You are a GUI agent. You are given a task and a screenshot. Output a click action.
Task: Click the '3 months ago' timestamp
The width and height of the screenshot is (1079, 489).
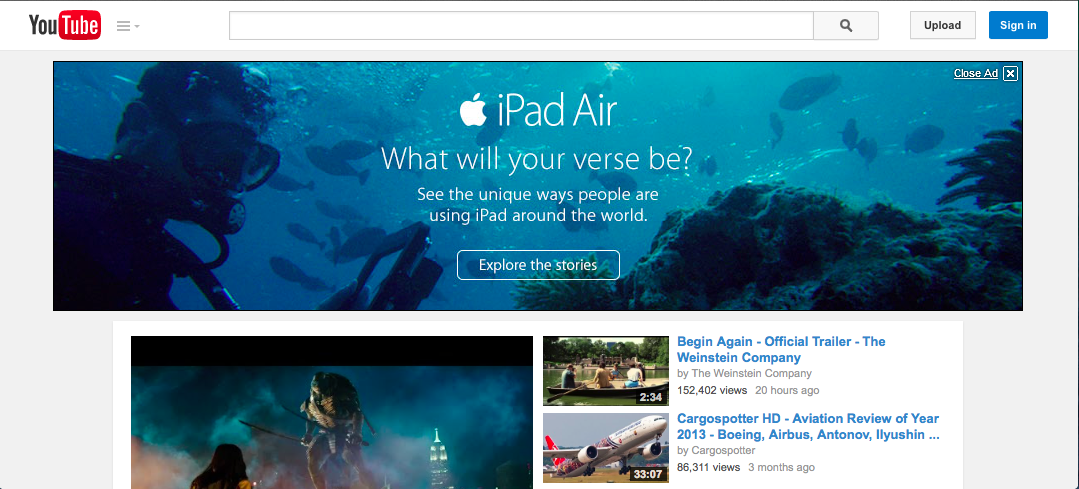pyautogui.click(x=782, y=467)
